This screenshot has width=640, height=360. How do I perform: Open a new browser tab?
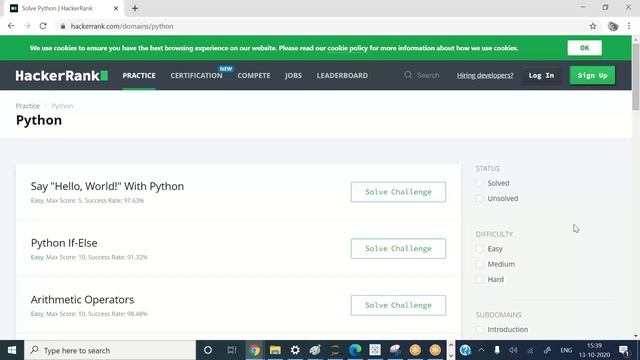135,8
